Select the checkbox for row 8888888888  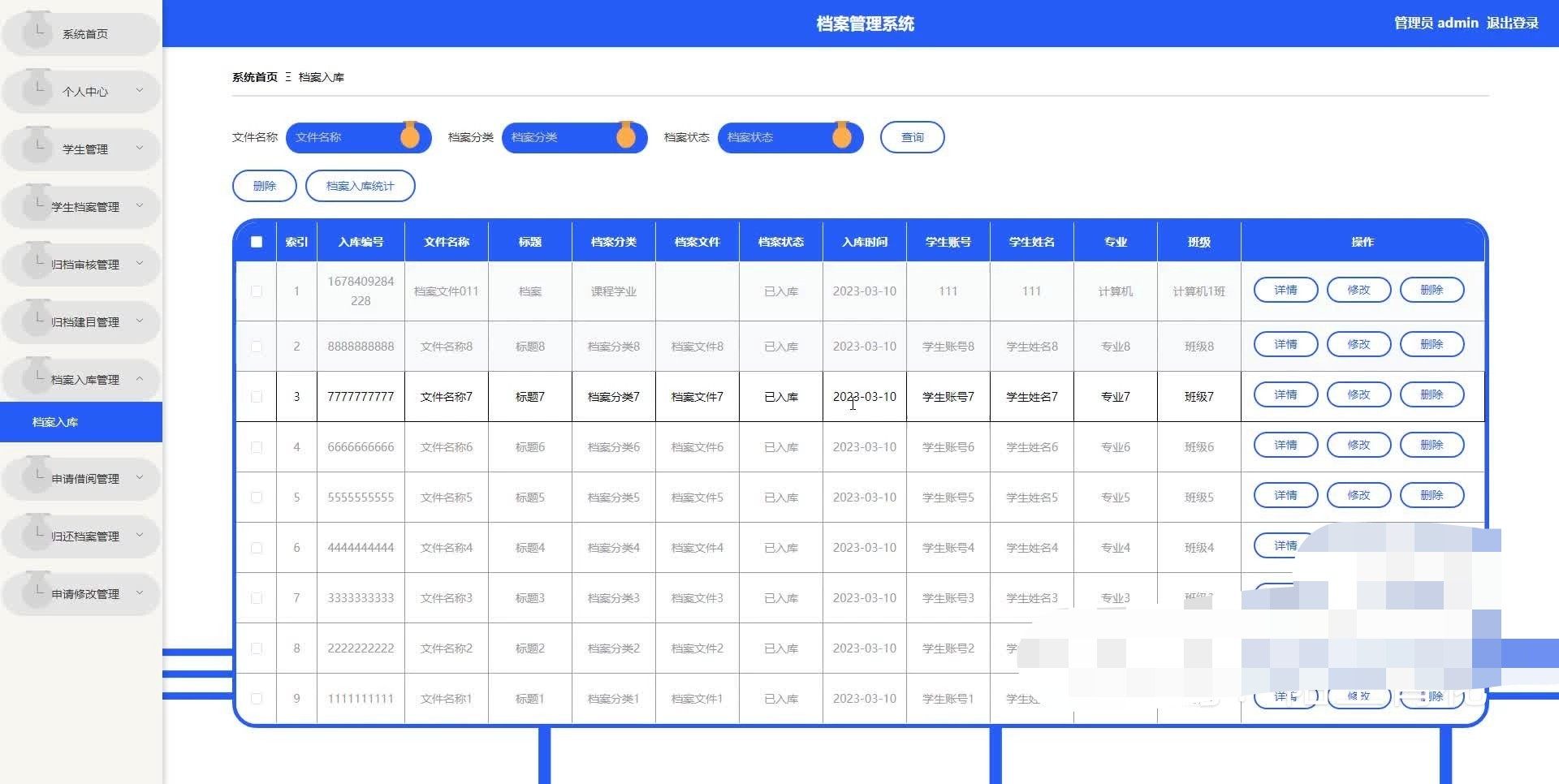pyautogui.click(x=257, y=347)
